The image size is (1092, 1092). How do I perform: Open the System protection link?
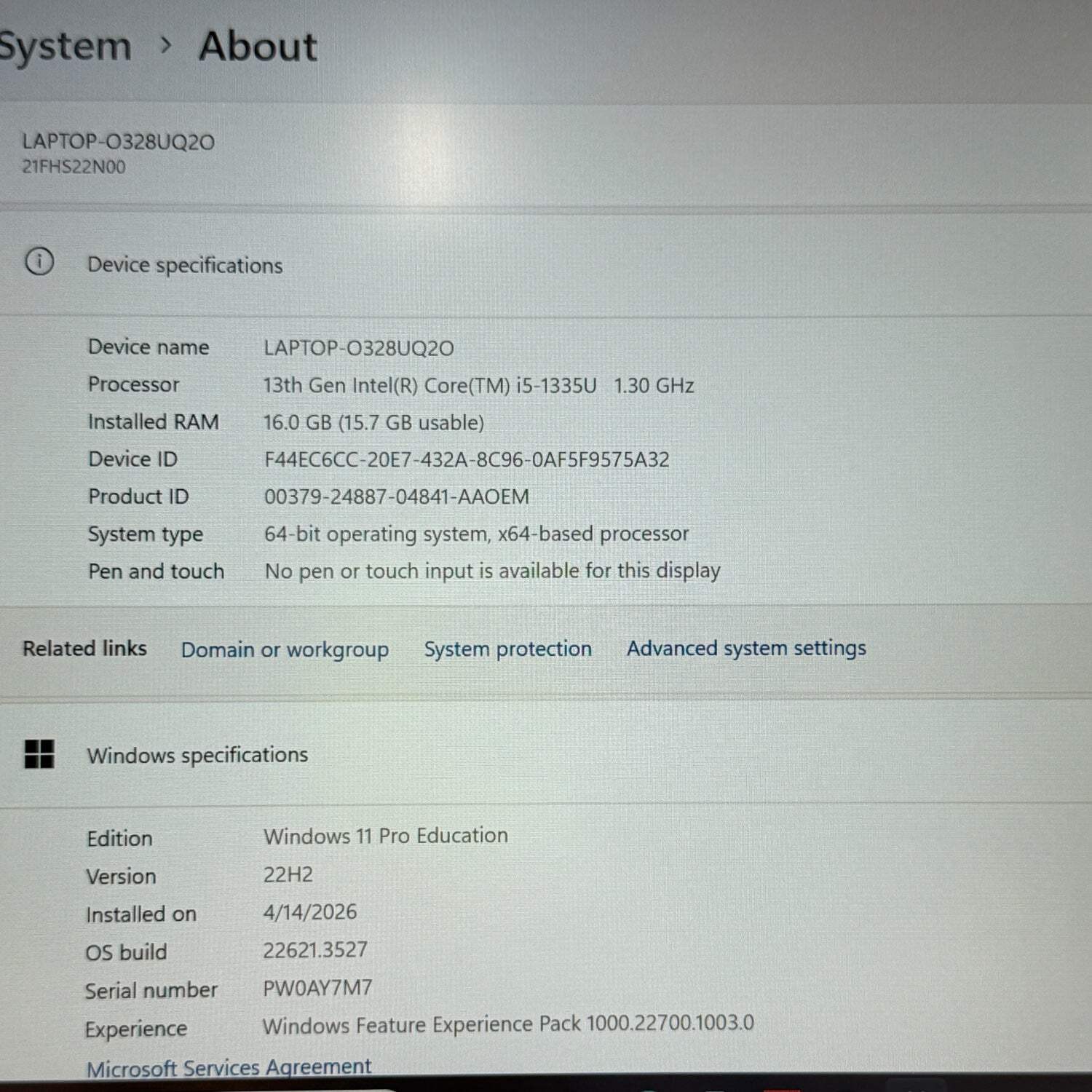pos(508,649)
